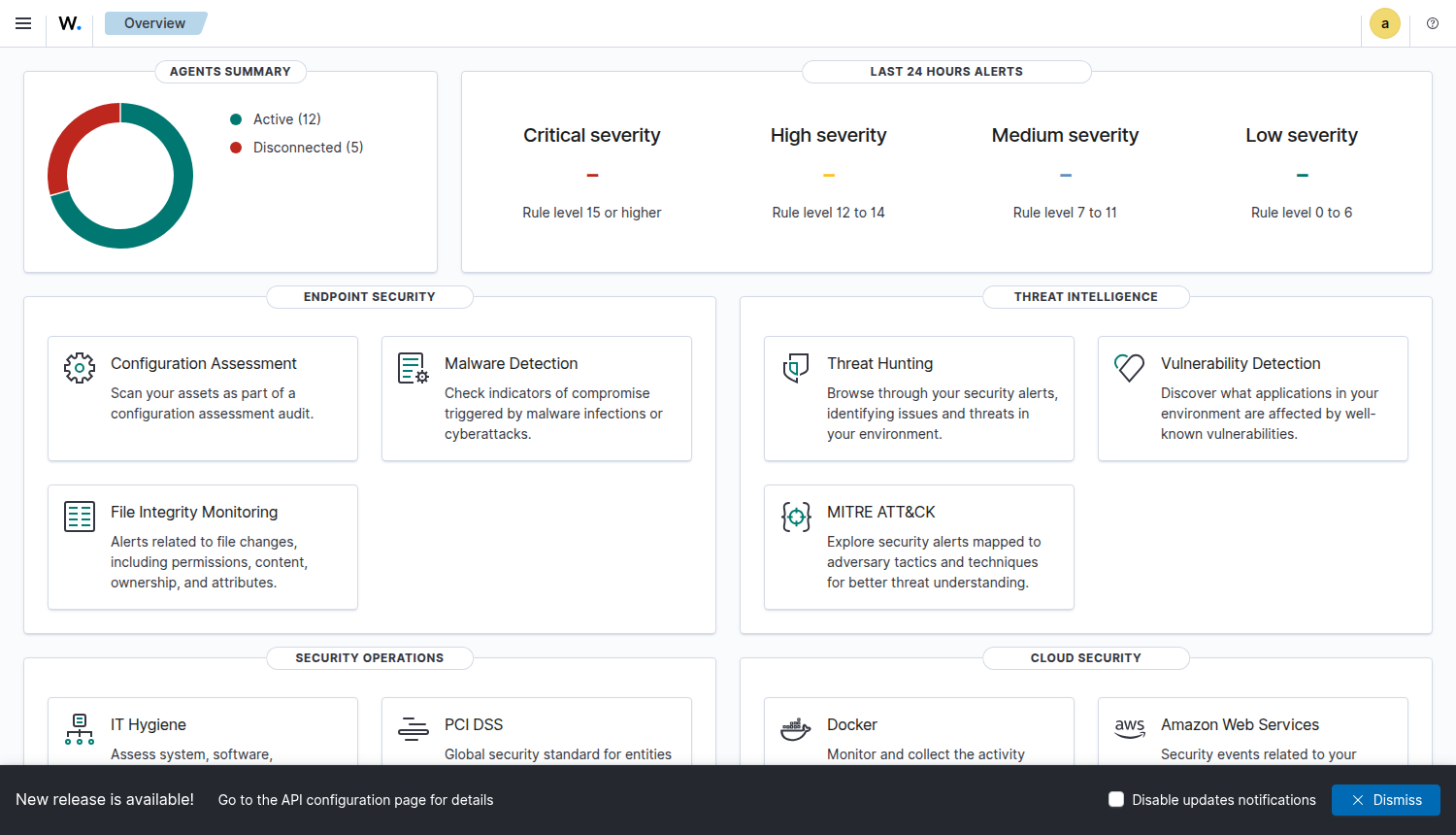Click the teal Active legend dot
1456x835 pixels.
coord(236,119)
